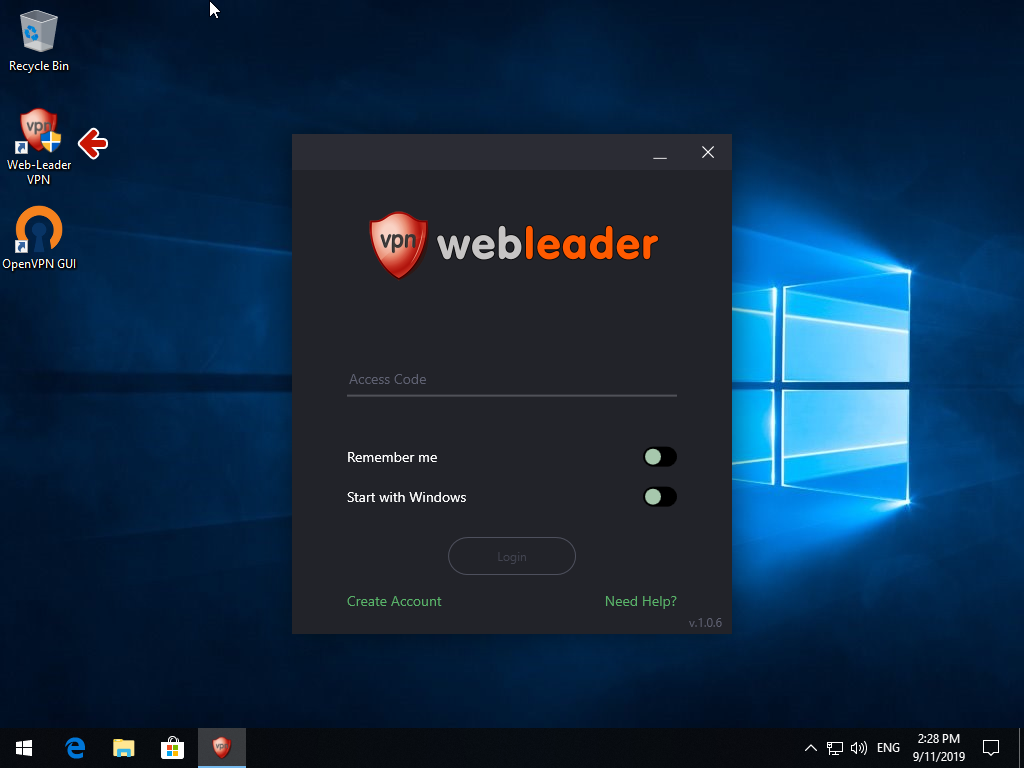The image size is (1024, 768).
Task: Click the Access Code input field
Action: click(x=511, y=380)
